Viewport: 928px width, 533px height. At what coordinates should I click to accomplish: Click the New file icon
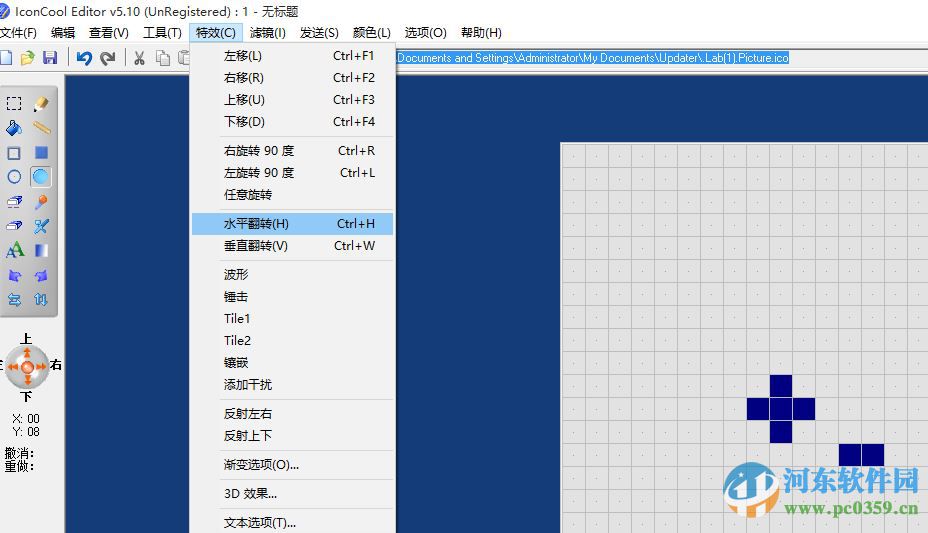point(6,57)
